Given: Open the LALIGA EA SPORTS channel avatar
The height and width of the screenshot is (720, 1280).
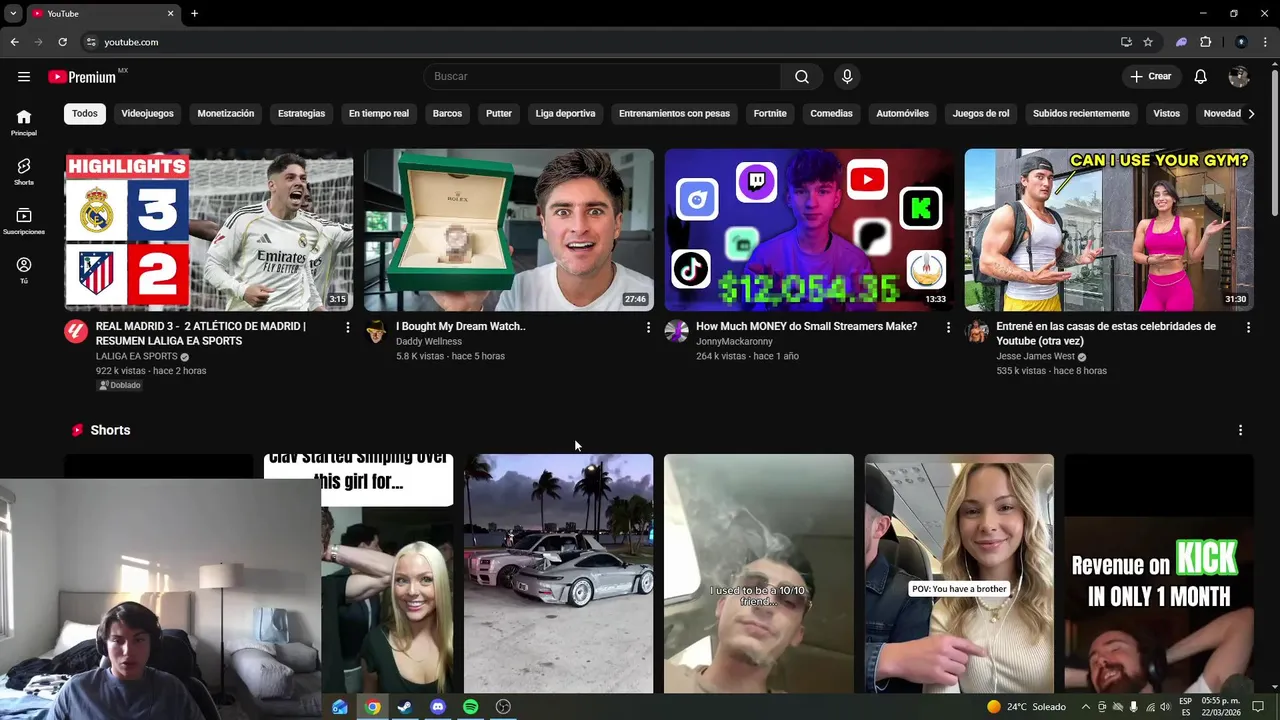Looking at the screenshot, I should (76, 332).
